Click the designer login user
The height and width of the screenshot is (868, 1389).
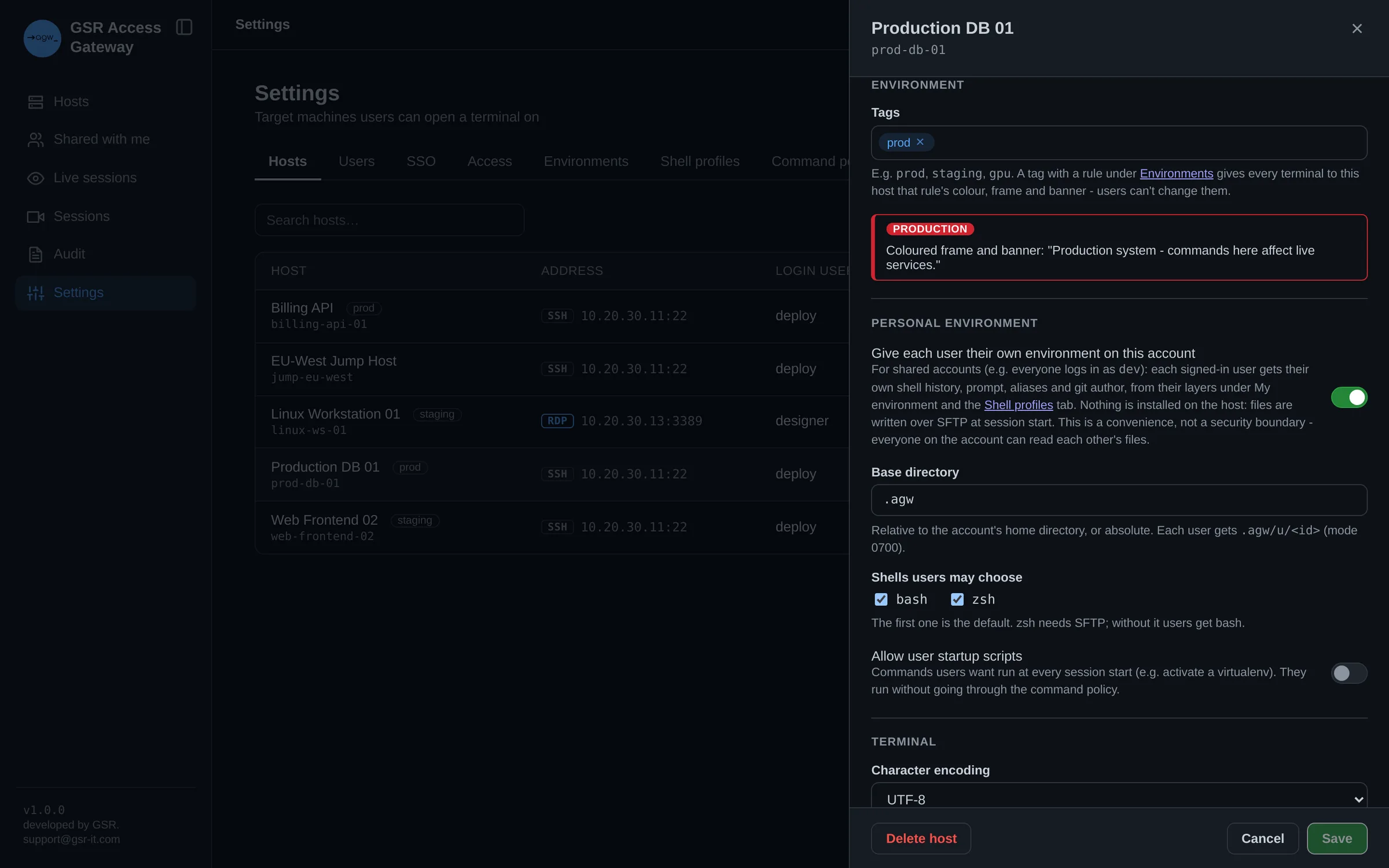802,421
